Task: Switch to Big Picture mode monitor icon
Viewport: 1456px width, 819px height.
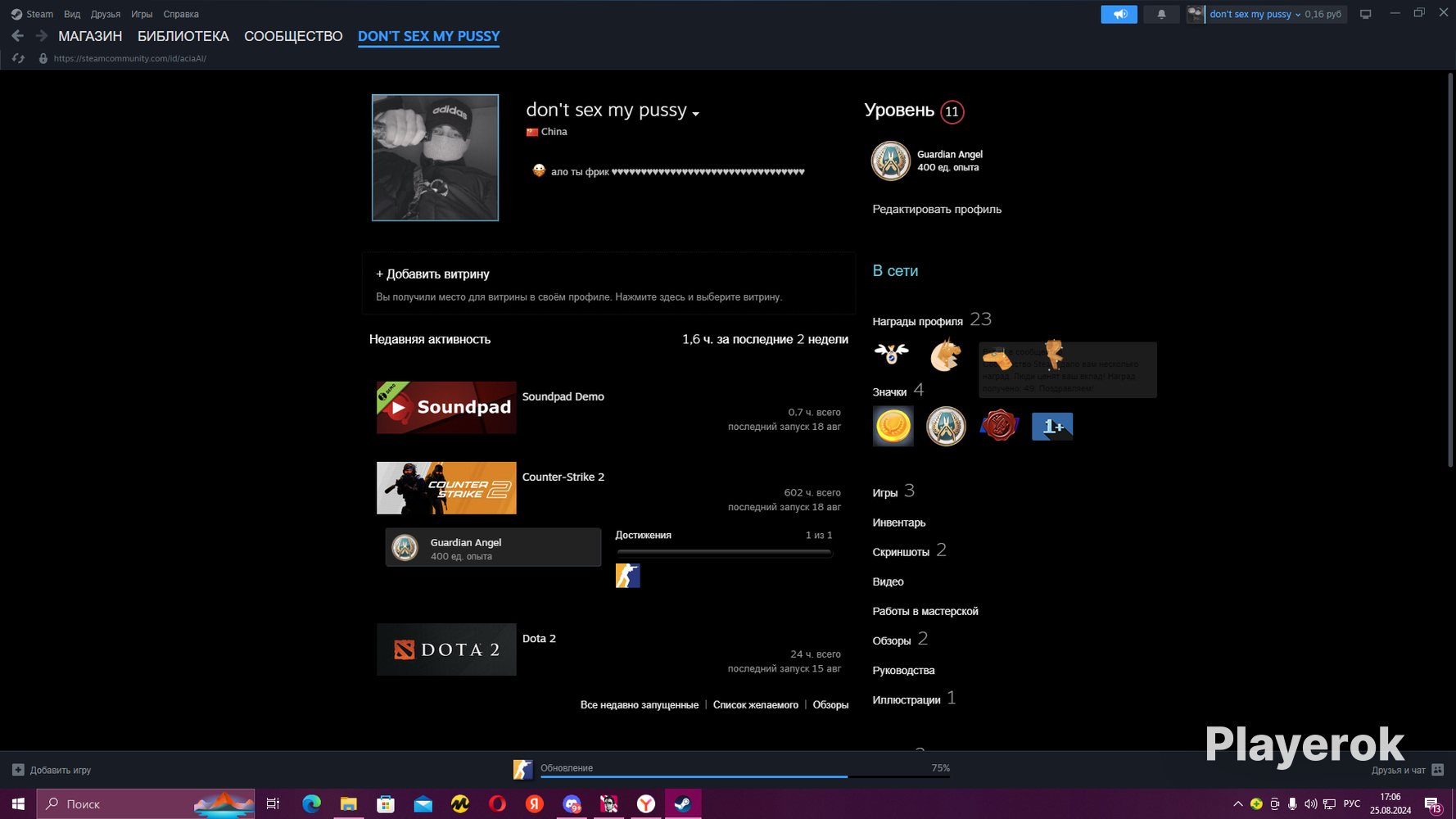Action: pyautogui.click(x=1365, y=14)
